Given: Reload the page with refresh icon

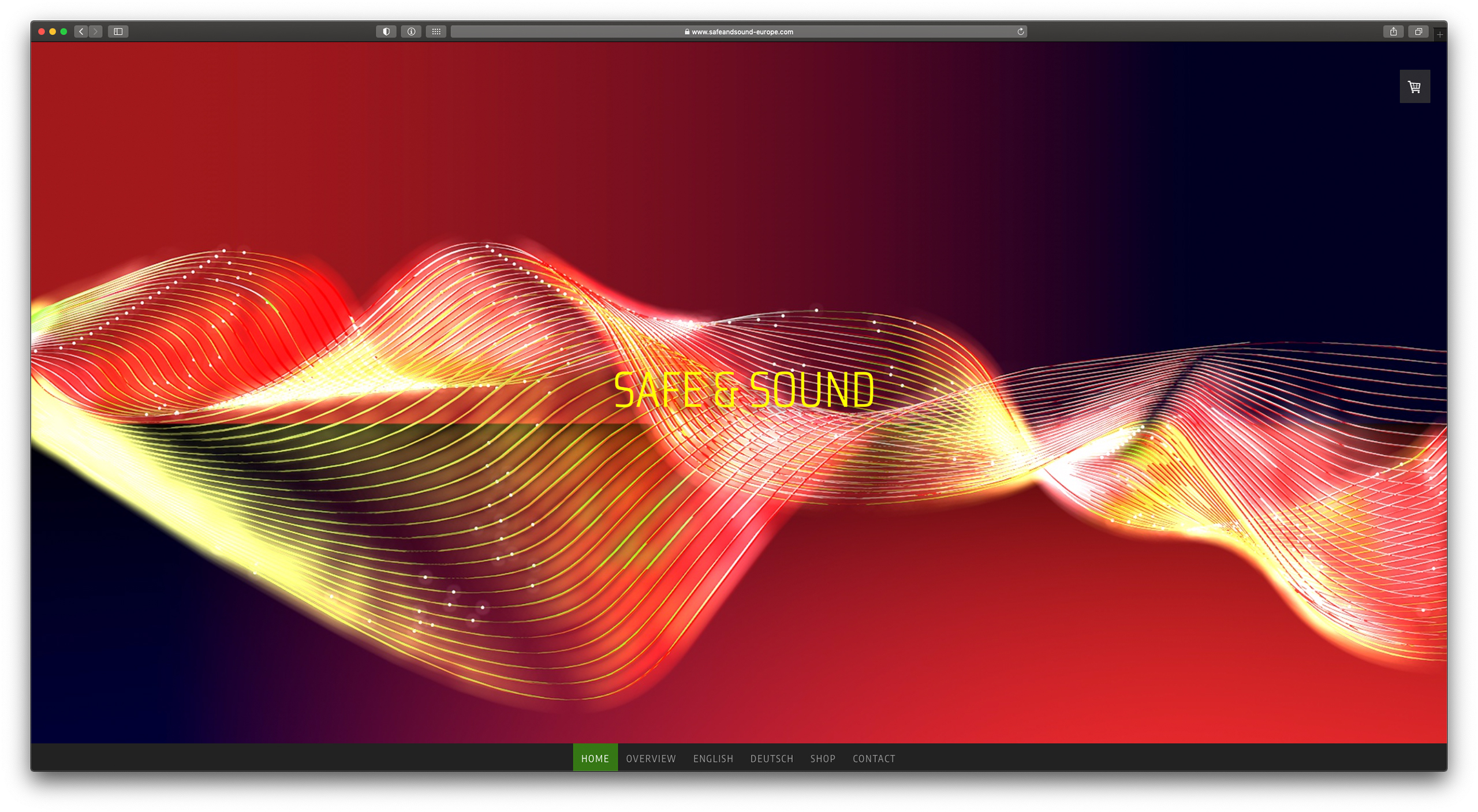Looking at the screenshot, I should (1020, 32).
